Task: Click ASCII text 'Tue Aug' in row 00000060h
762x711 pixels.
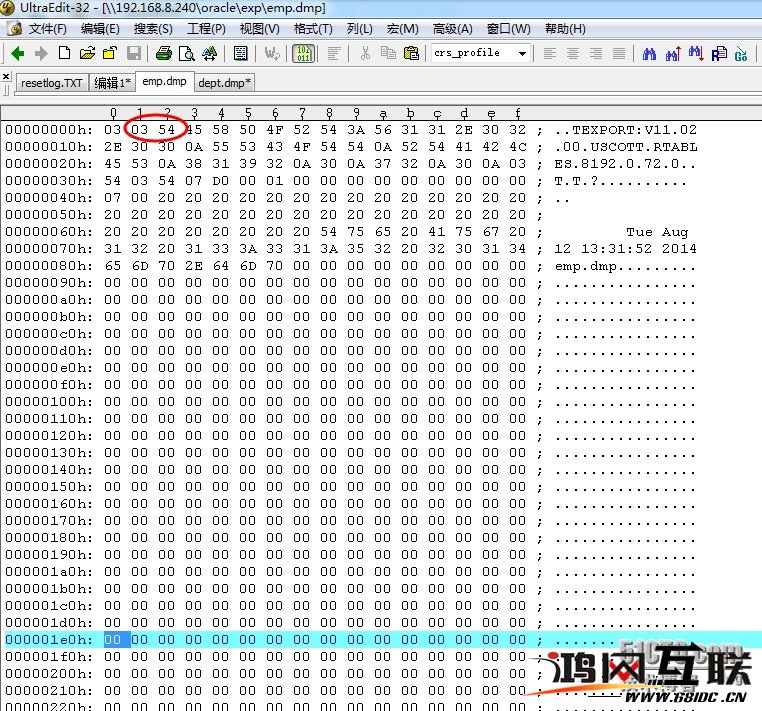Action: [x=657, y=232]
